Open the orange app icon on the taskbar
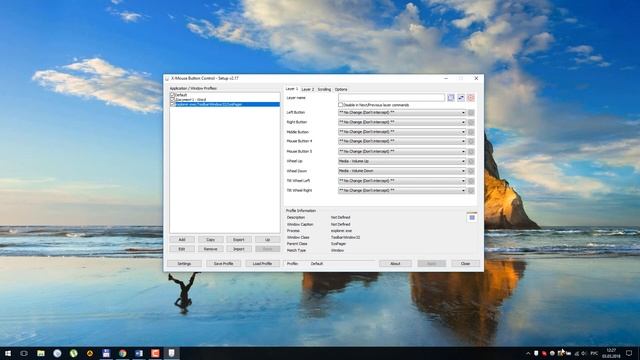Screen dimensions: 640x360 (155, 353)
